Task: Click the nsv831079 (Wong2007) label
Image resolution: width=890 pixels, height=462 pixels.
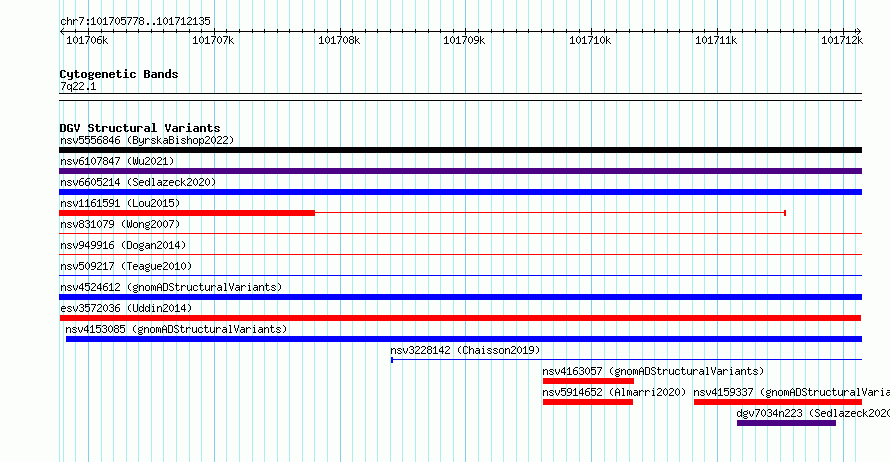Action: (120, 224)
